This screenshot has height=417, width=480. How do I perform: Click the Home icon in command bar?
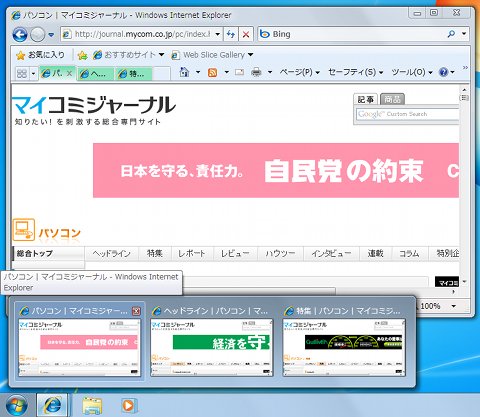coord(184,72)
